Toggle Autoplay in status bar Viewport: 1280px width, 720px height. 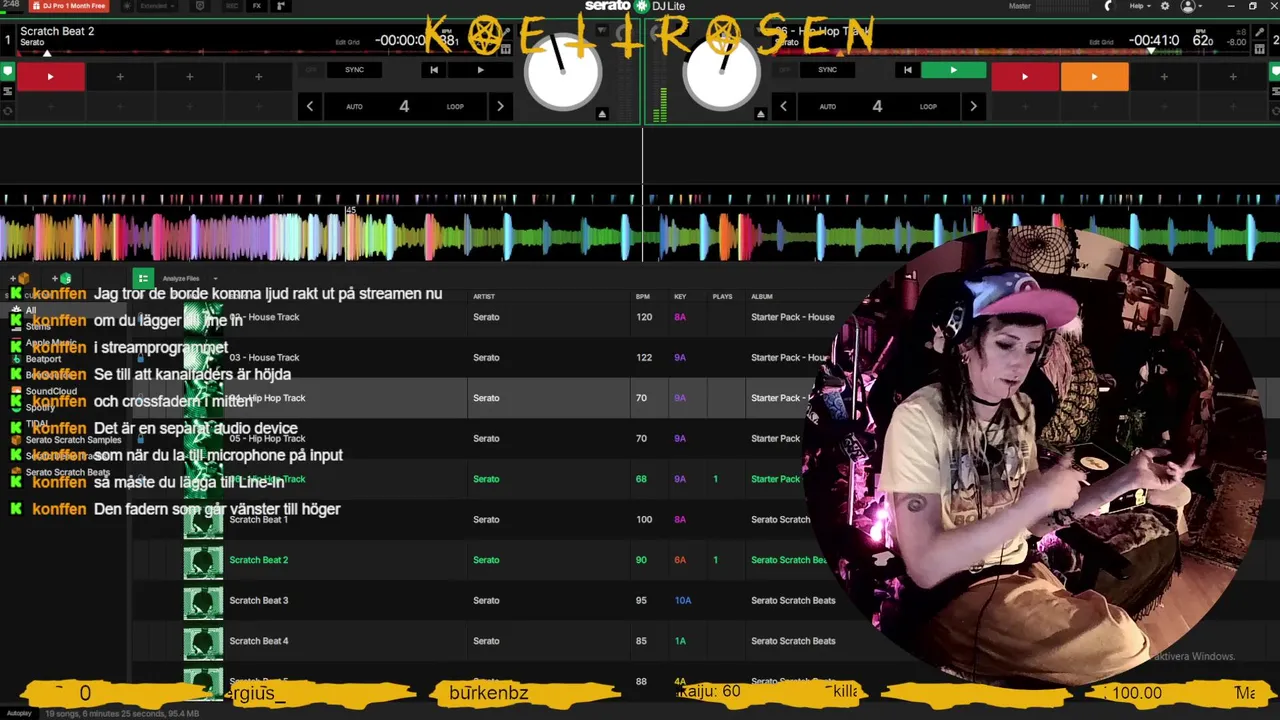tap(18, 714)
